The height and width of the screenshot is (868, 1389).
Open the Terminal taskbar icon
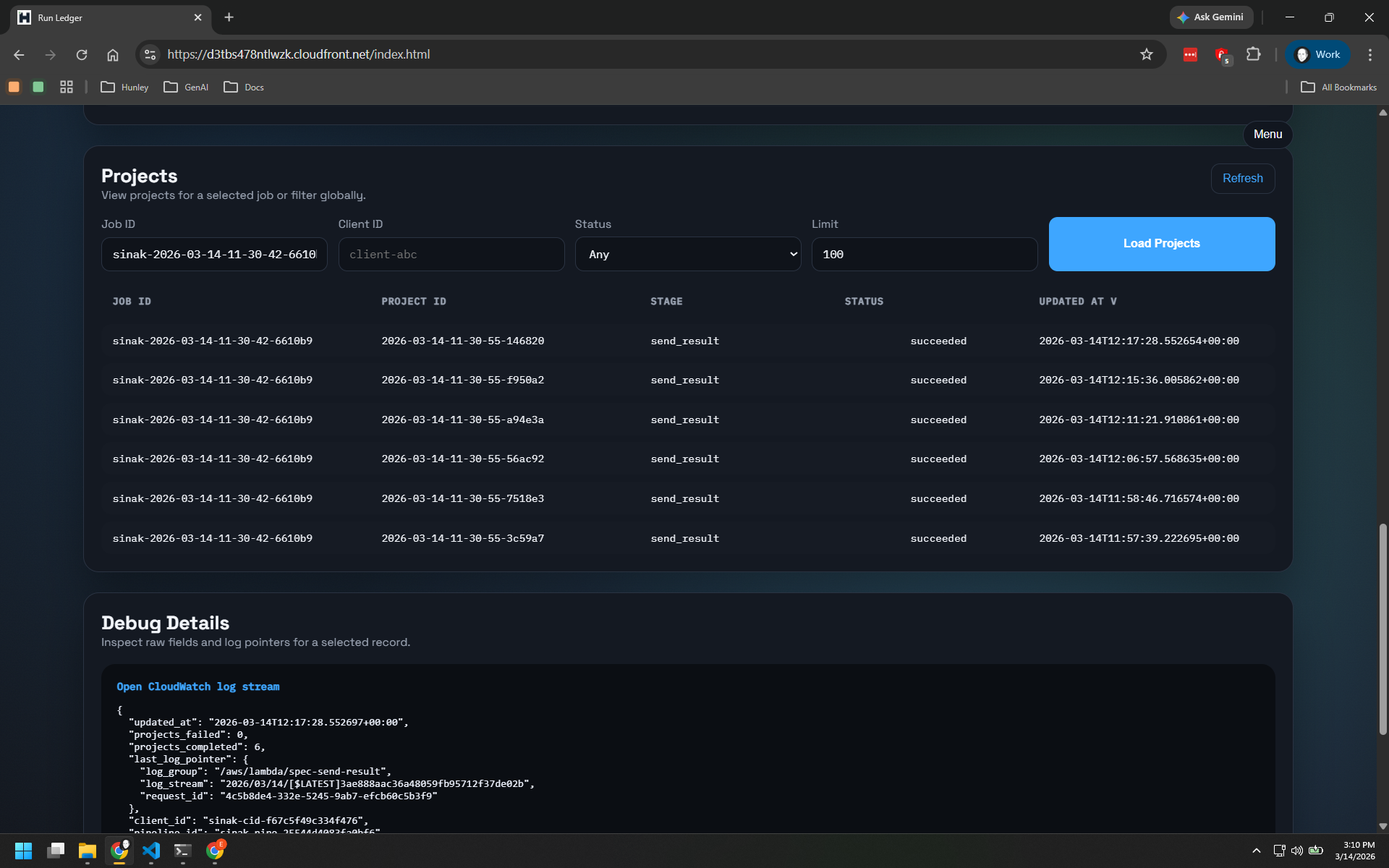(x=183, y=851)
